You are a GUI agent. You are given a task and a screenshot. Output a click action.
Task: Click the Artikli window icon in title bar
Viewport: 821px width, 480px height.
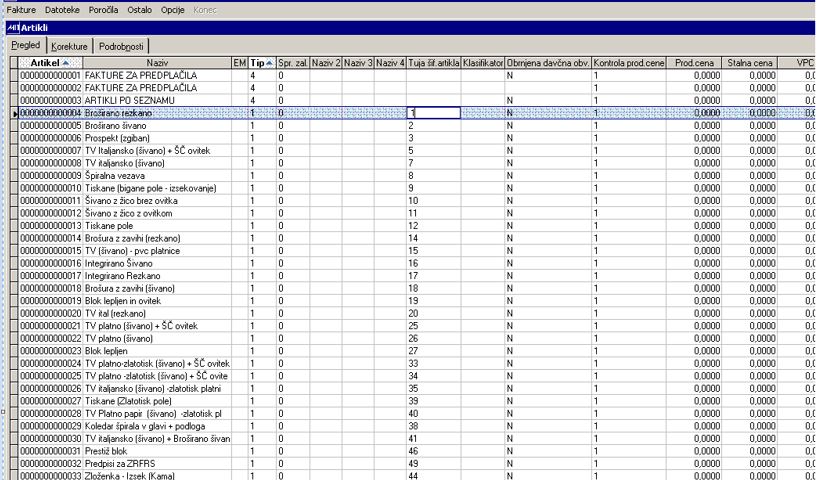click(13, 28)
